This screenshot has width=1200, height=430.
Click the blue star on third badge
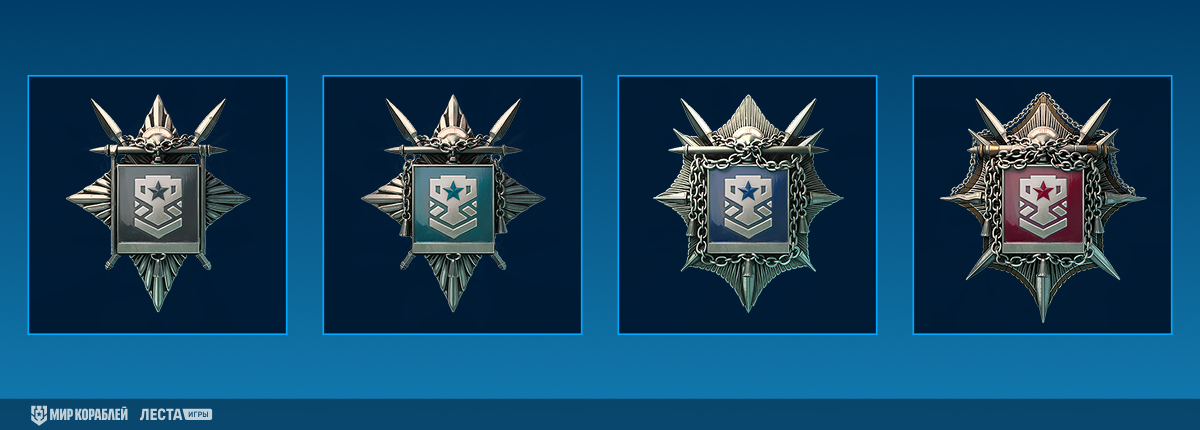(x=748, y=190)
